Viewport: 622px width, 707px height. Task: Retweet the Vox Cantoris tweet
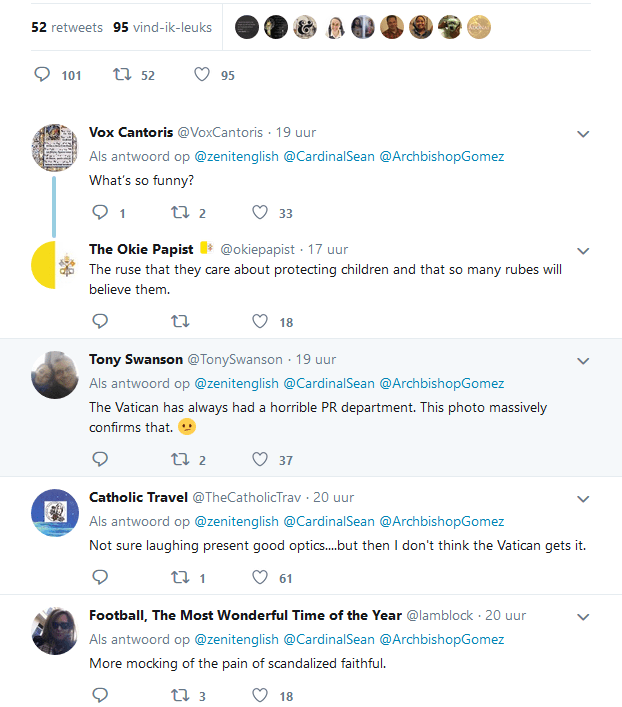[x=180, y=213]
